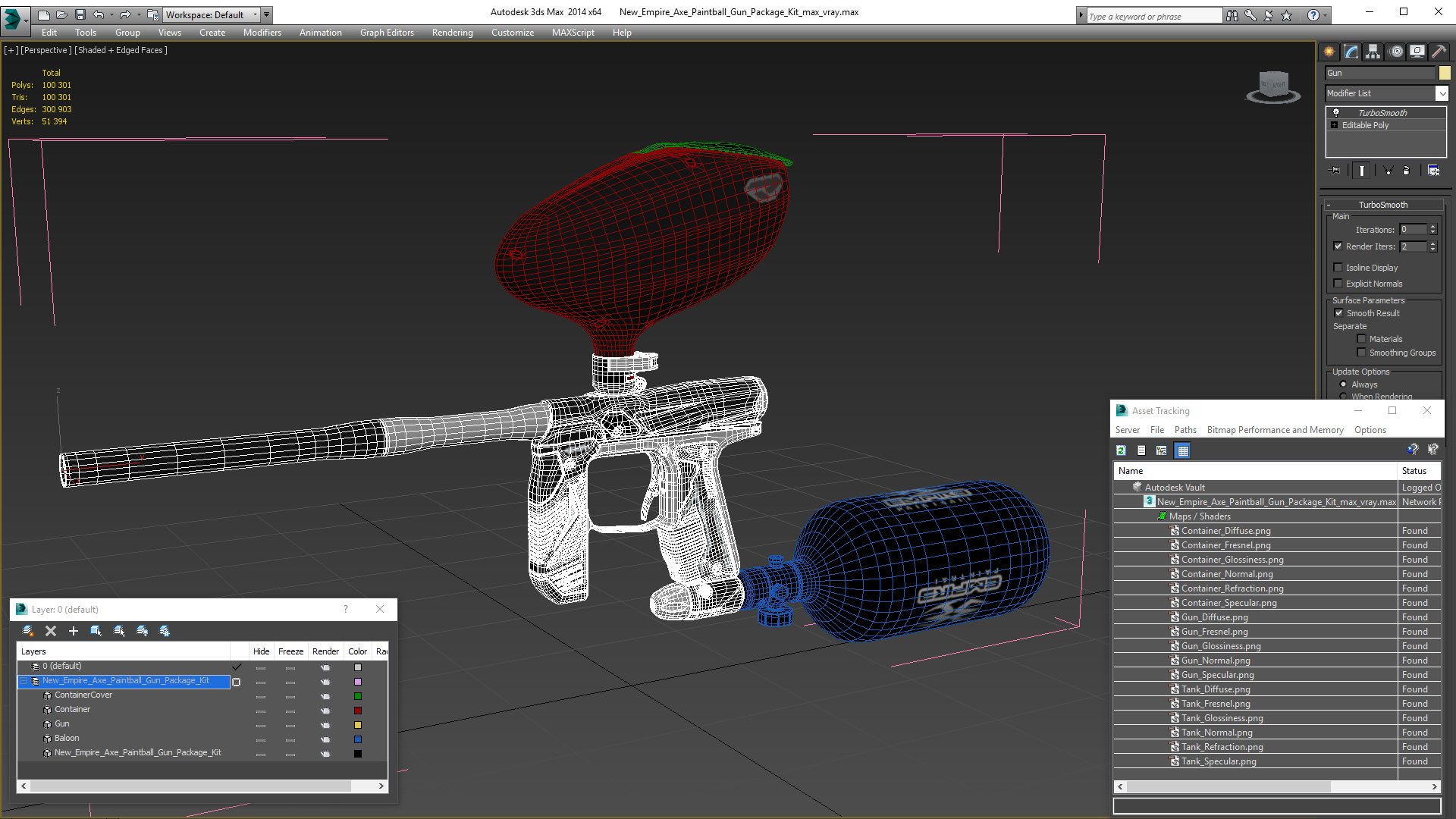Click Gun object color swatch in panel

click(x=1445, y=73)
